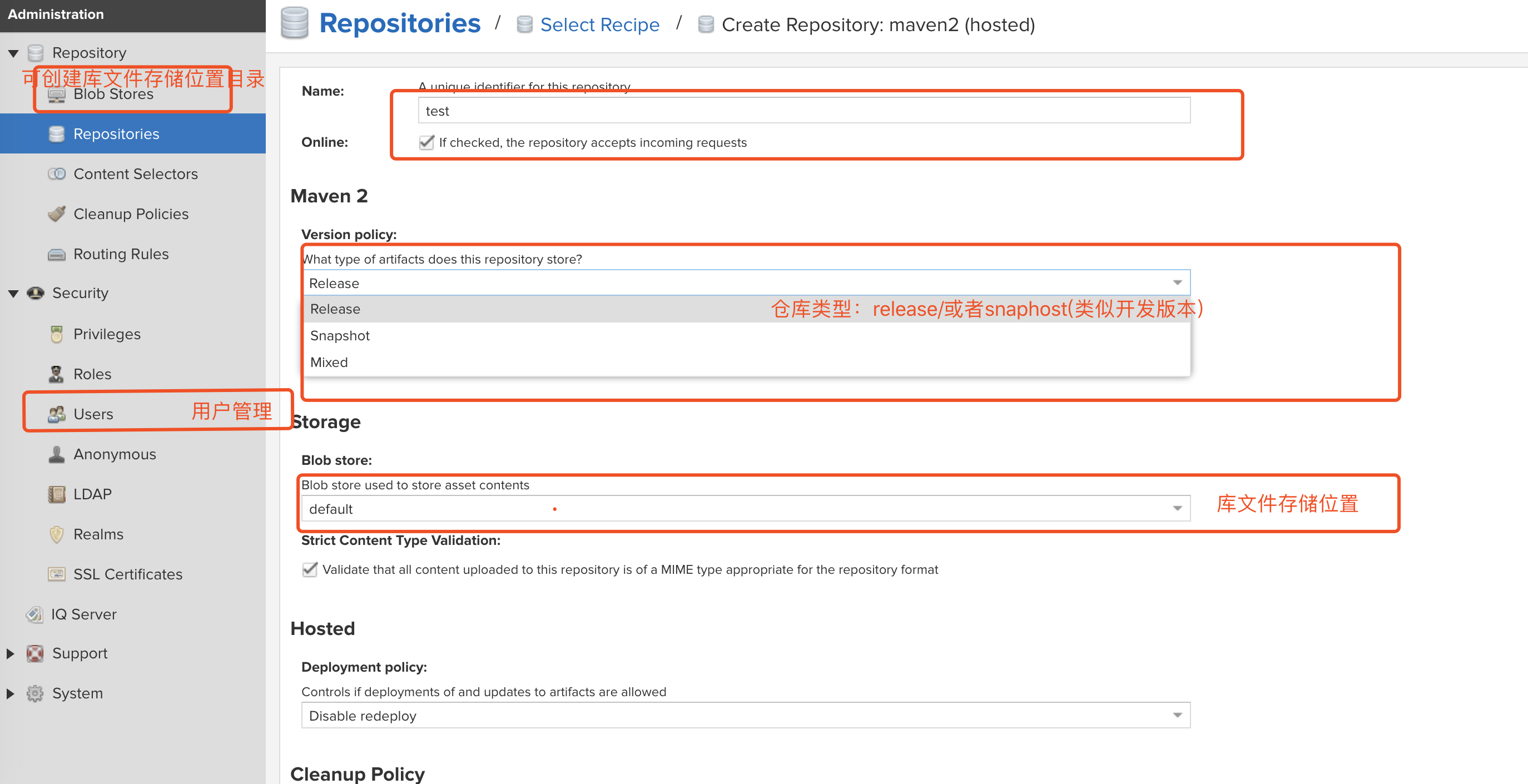The height and width of the screenshot is (784, 1528).
Task: Click the Cleanup Policies broom icon
Action: pyautogui.click(x=56, y=214)
